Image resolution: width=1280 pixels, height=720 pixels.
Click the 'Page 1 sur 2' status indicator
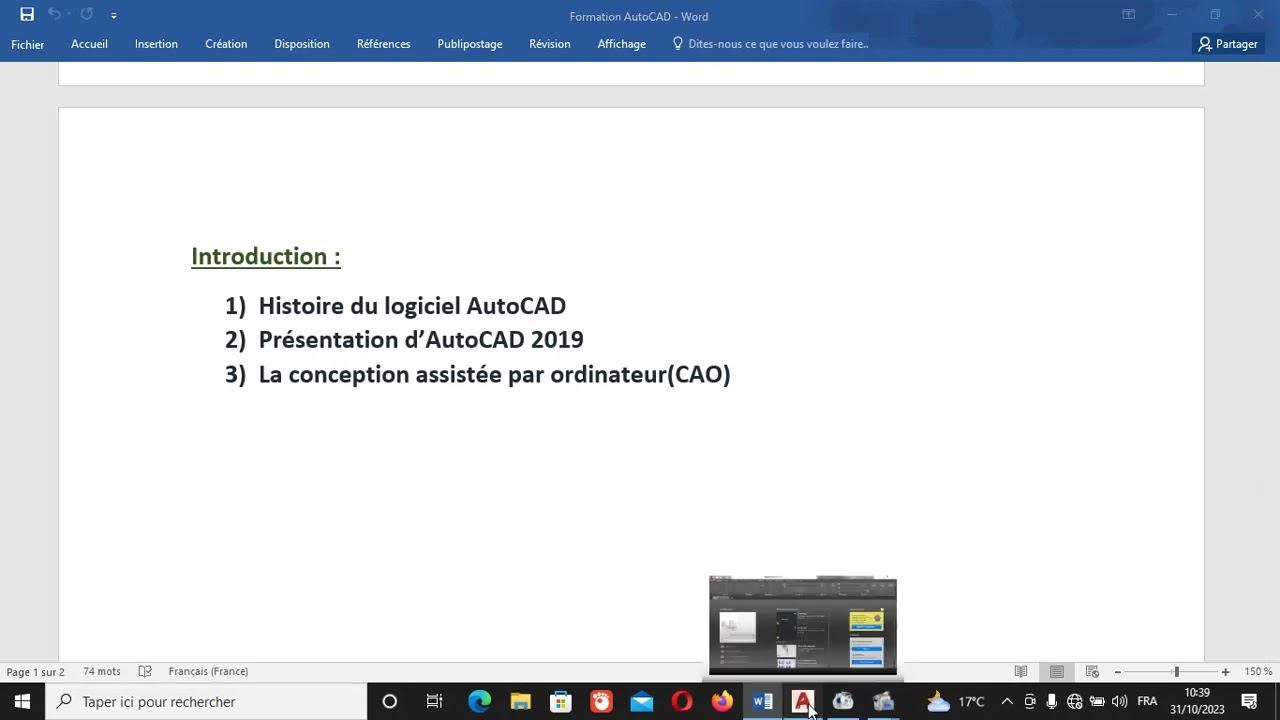36,672
